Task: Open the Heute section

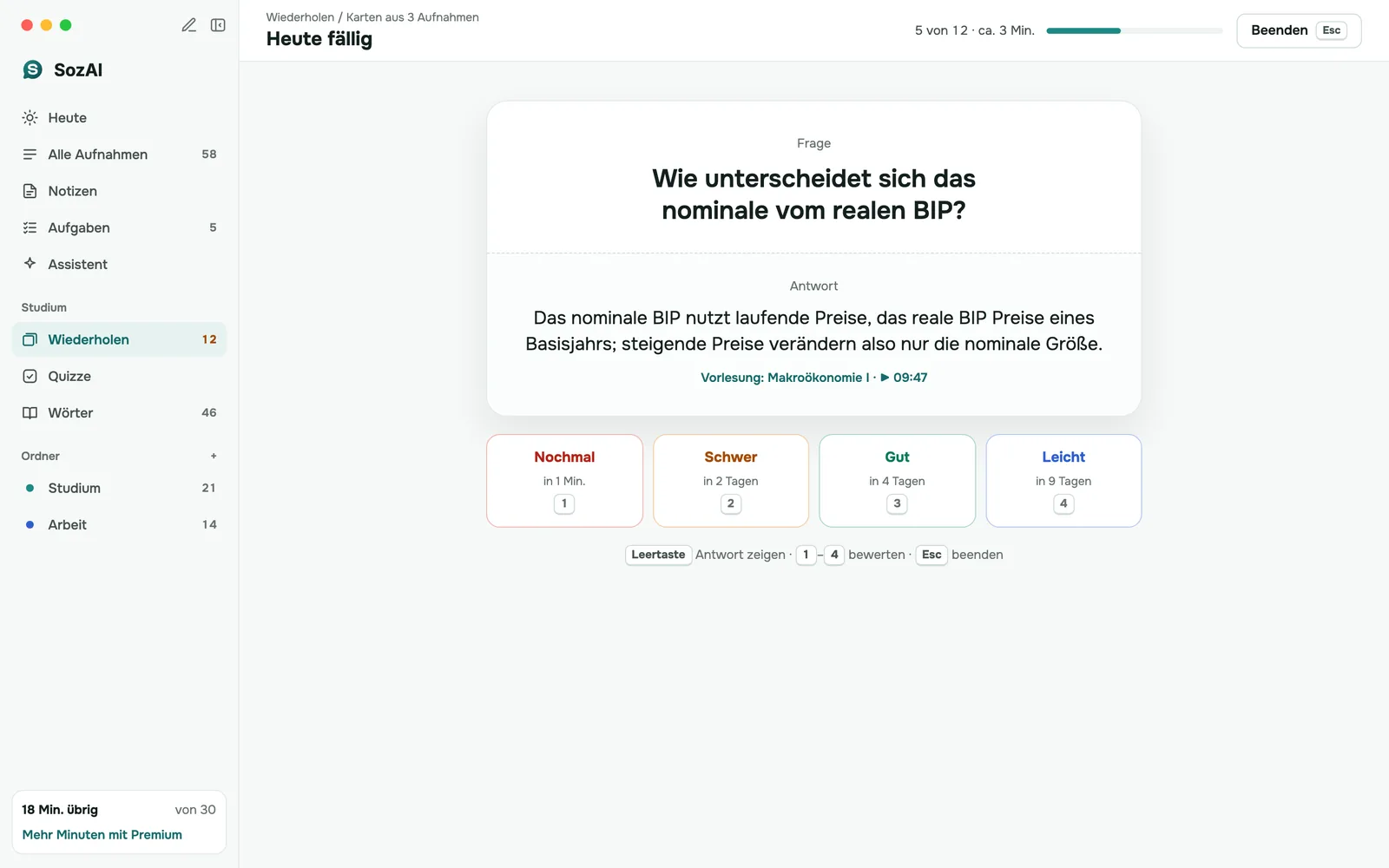Action: pyautogui.click(x=119, y=117)
